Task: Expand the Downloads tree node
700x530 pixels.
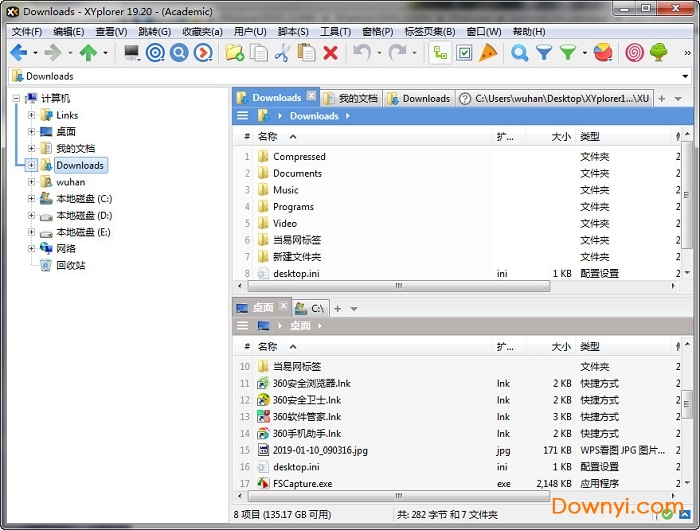Action: click(x=31, y=165)
